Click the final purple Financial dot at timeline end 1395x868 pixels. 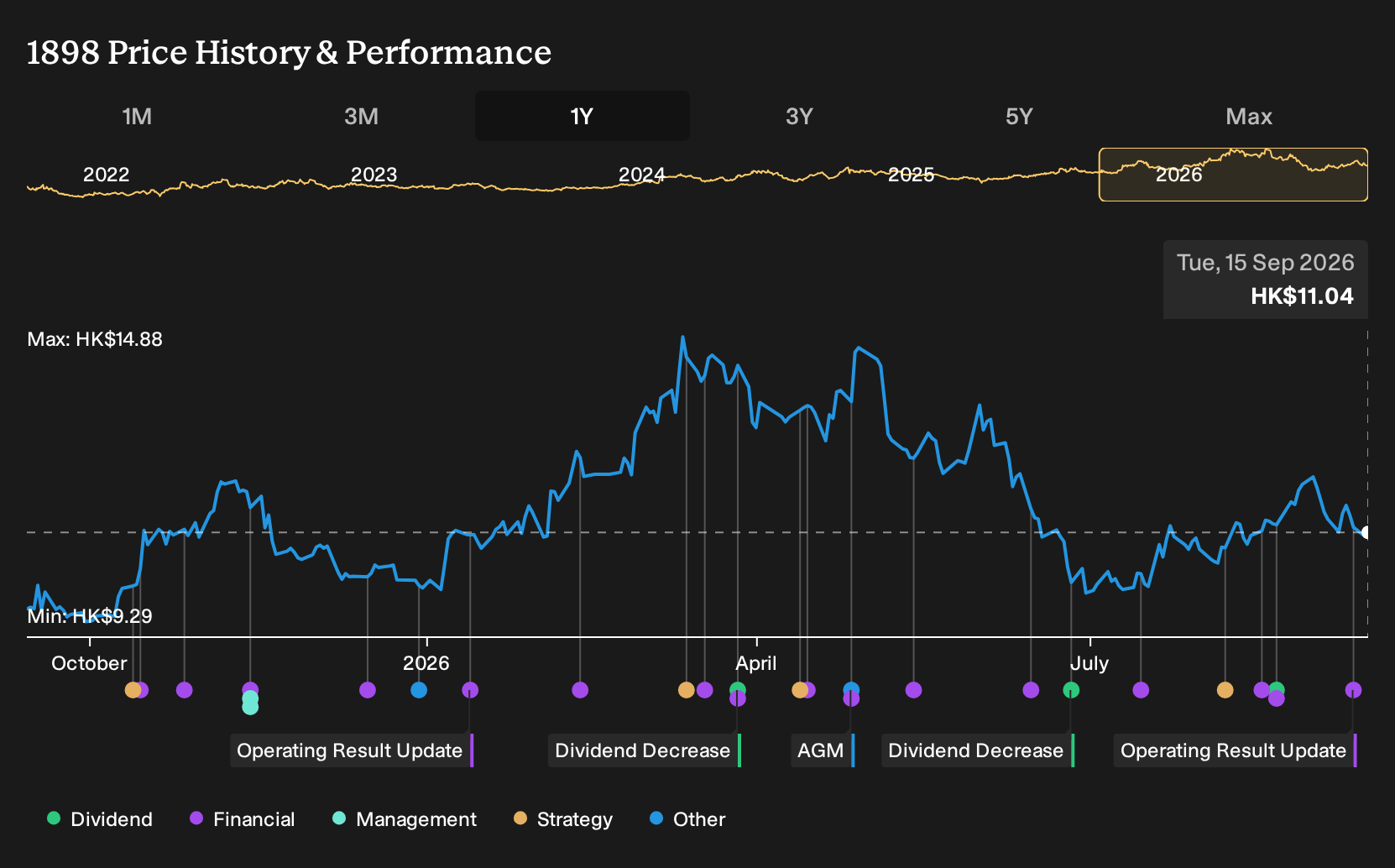point(1353,690)
